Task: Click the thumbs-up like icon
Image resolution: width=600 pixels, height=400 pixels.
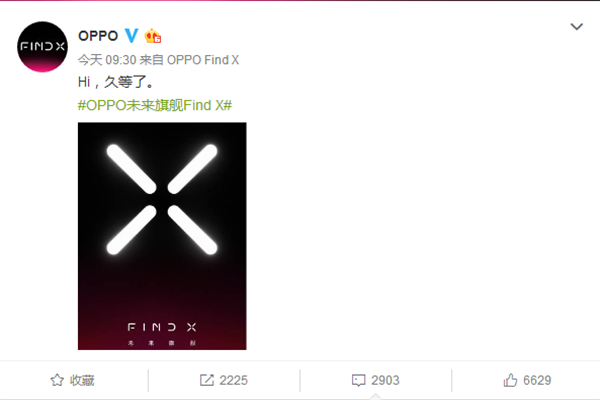Action: [510, 380]
